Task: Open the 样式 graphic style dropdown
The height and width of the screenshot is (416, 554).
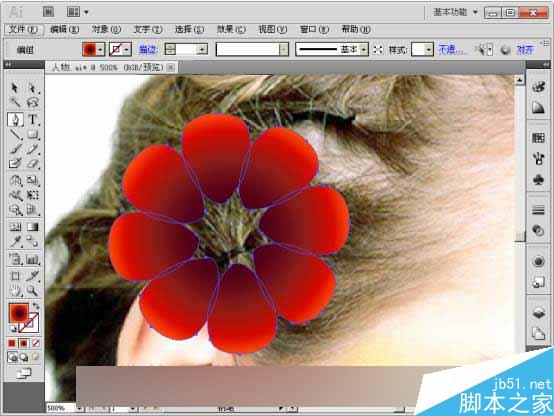Action: (429, 49)
